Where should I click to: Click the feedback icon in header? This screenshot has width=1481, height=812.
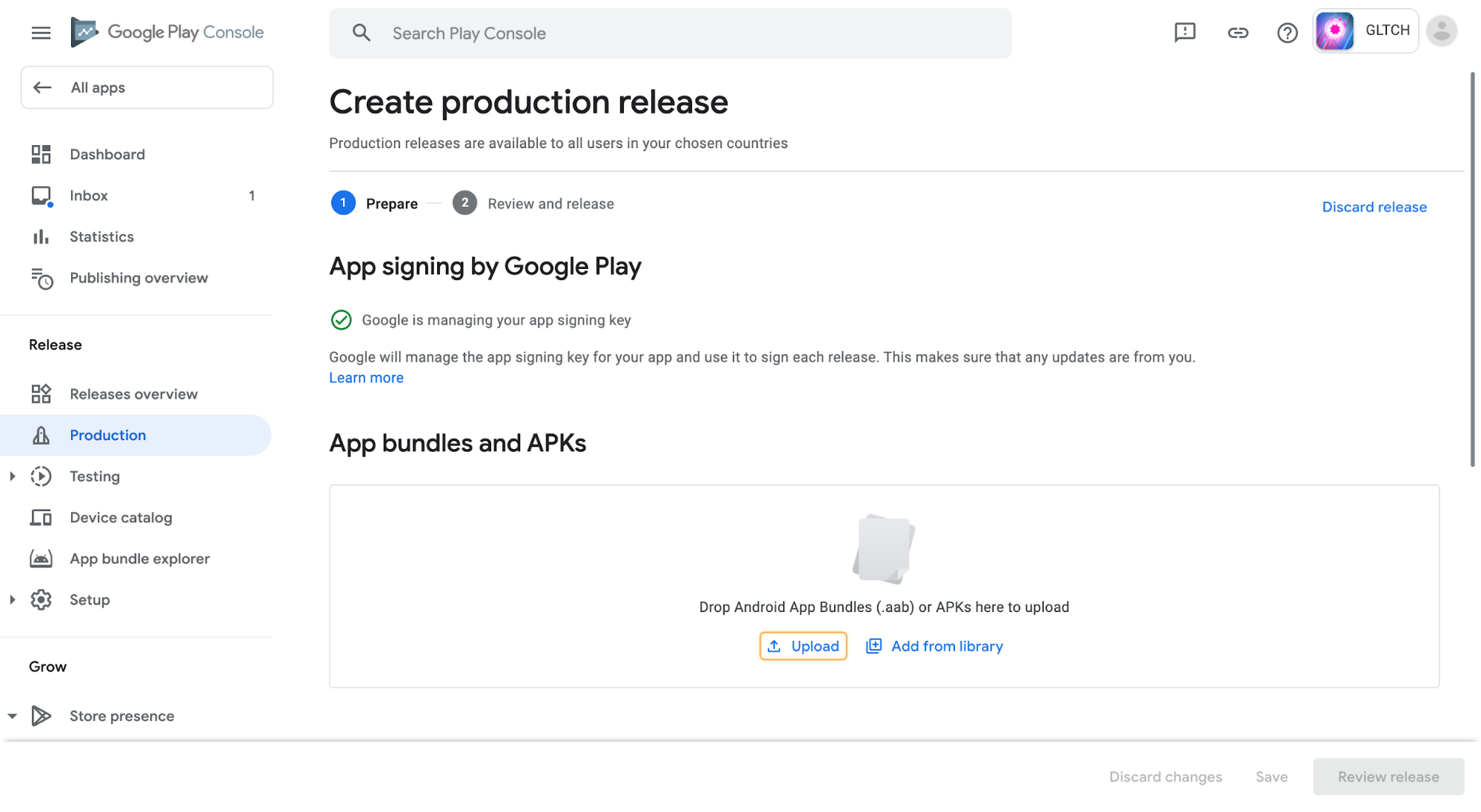coord(1185,32)
